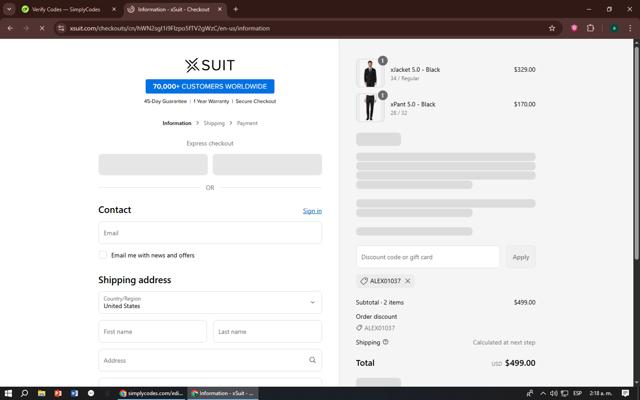The width and height of the screenshot is (640, 400).
Task: Click the Sign in link
Action: [312, 211]
